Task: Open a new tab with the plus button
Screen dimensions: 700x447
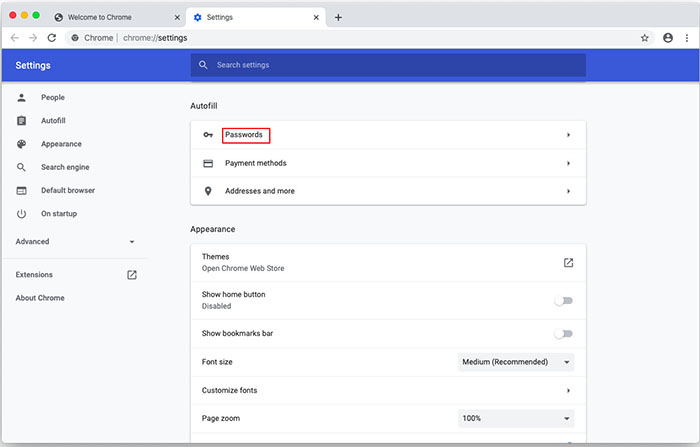Action: tap(338, 17)
